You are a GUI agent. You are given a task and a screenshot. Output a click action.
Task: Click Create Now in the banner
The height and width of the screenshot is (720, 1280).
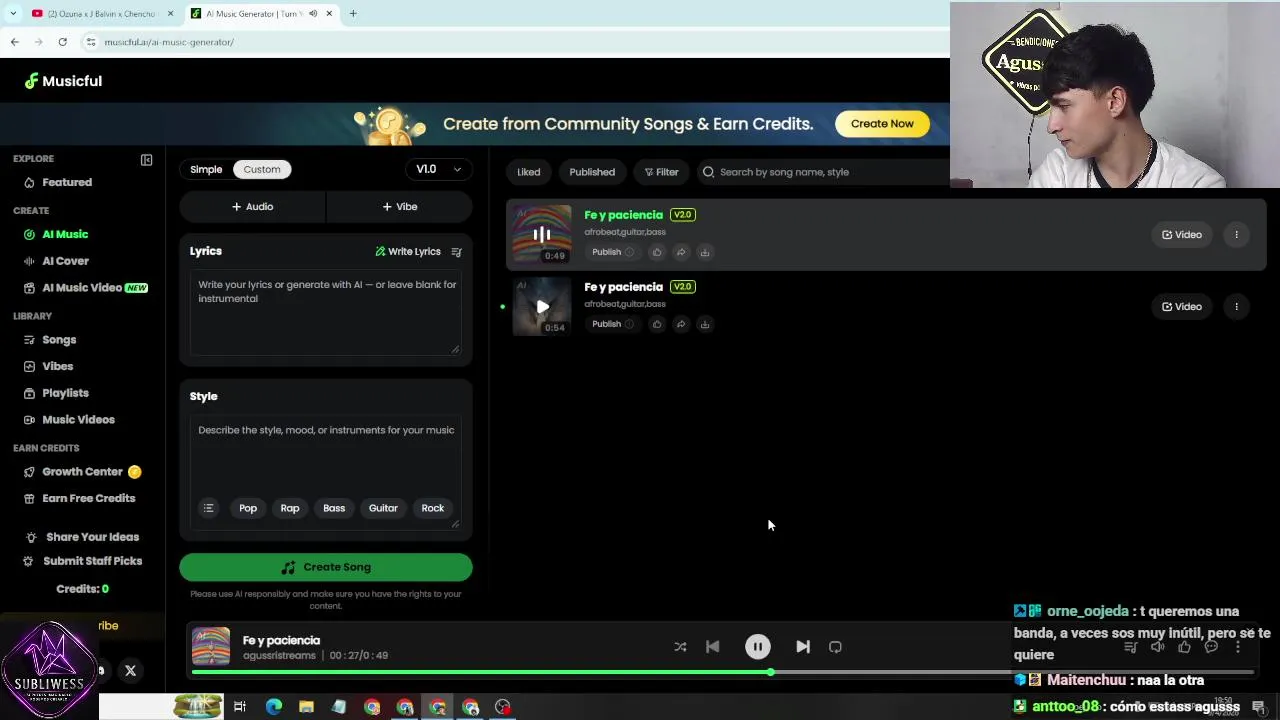coord(882,124)
